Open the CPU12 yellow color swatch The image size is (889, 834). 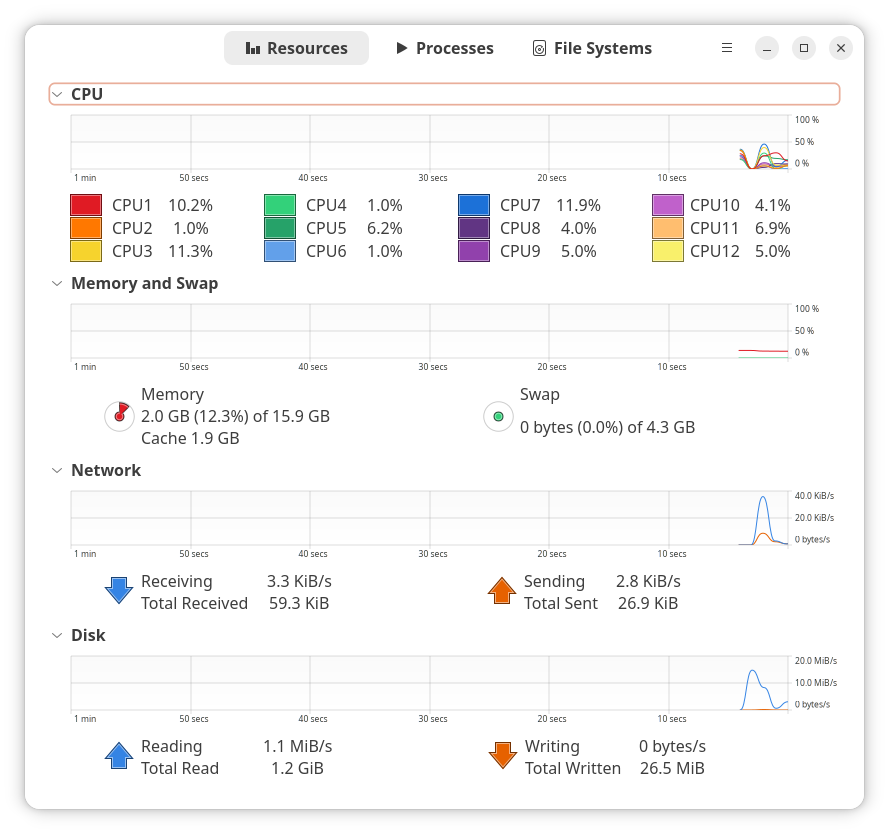668,251
